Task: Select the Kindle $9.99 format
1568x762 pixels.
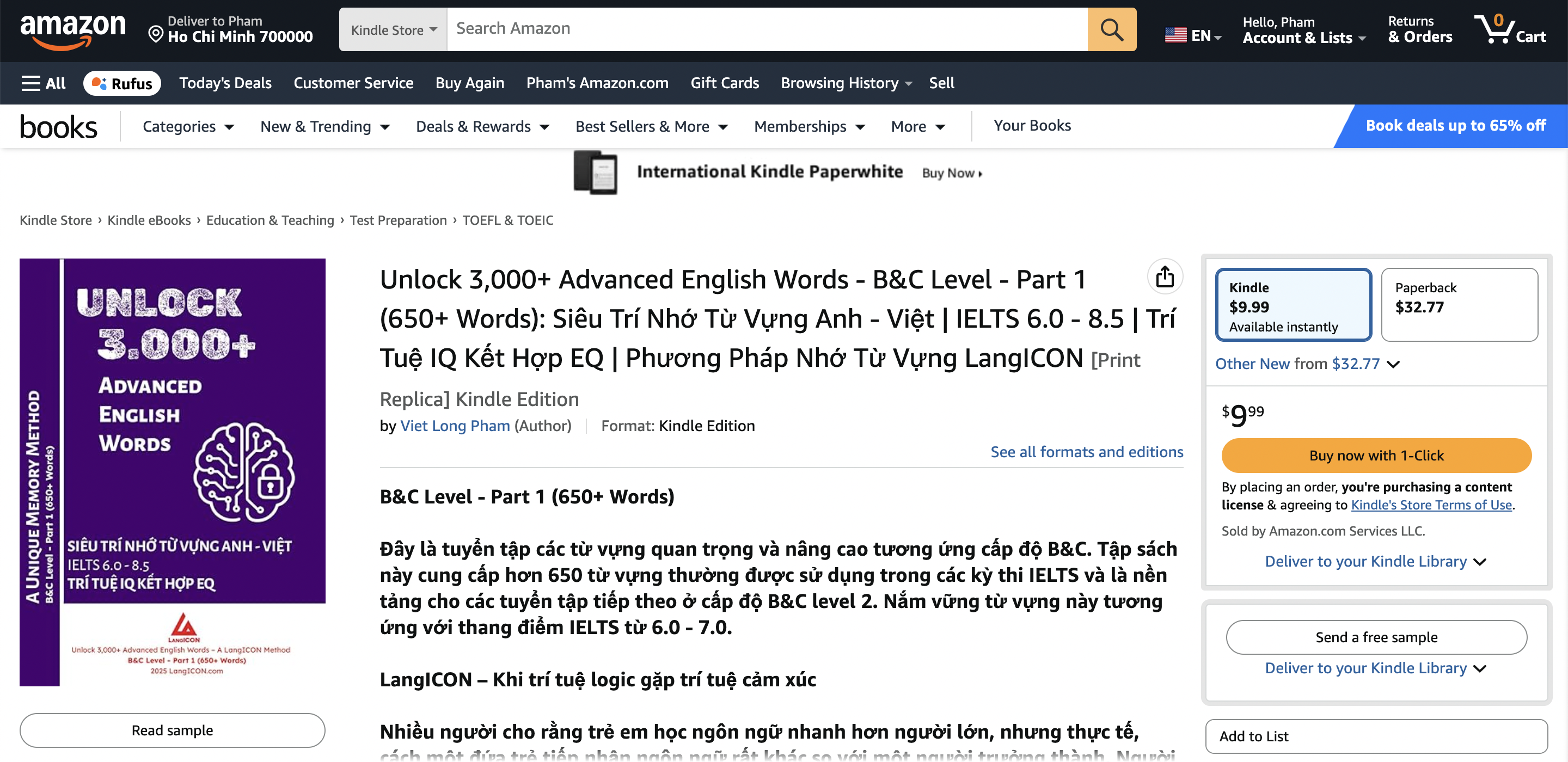Action: point(1294,304)
